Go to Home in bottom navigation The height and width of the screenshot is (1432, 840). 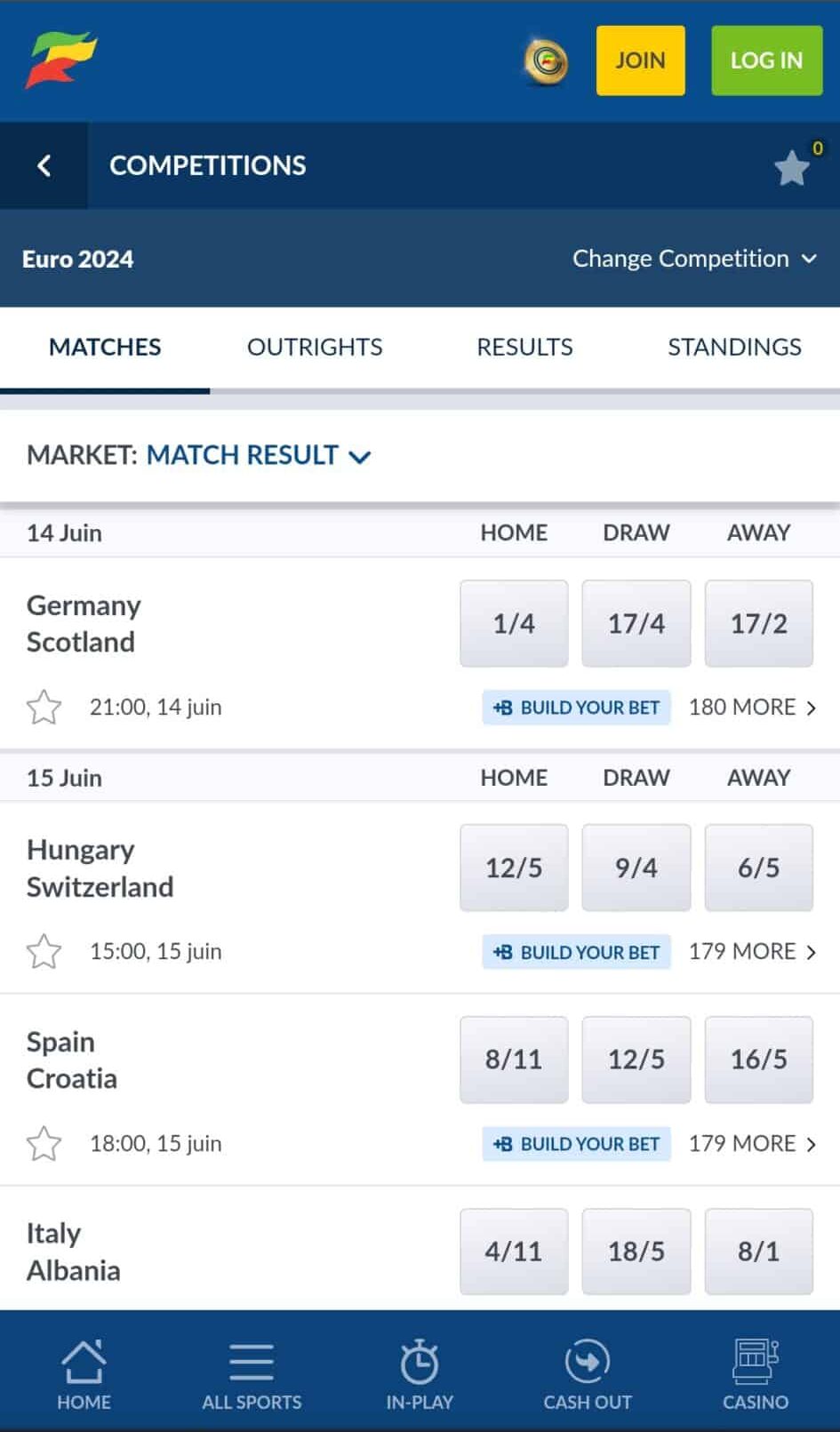pos(84,1374)
